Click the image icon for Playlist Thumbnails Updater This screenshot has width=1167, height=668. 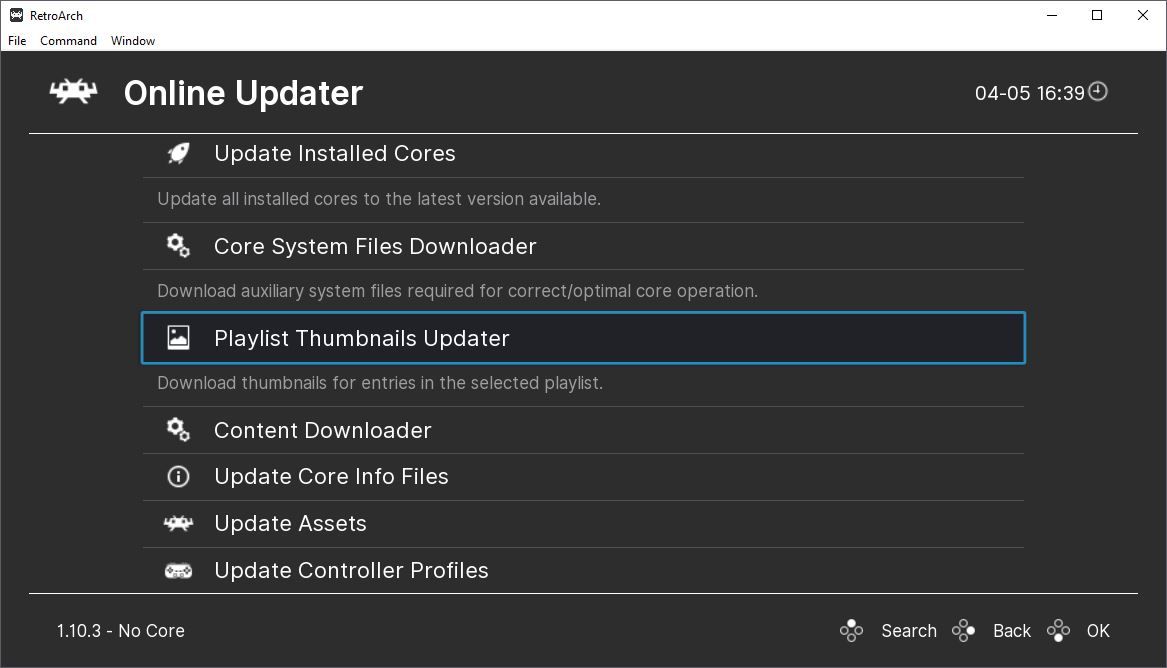tap(178, 338)
